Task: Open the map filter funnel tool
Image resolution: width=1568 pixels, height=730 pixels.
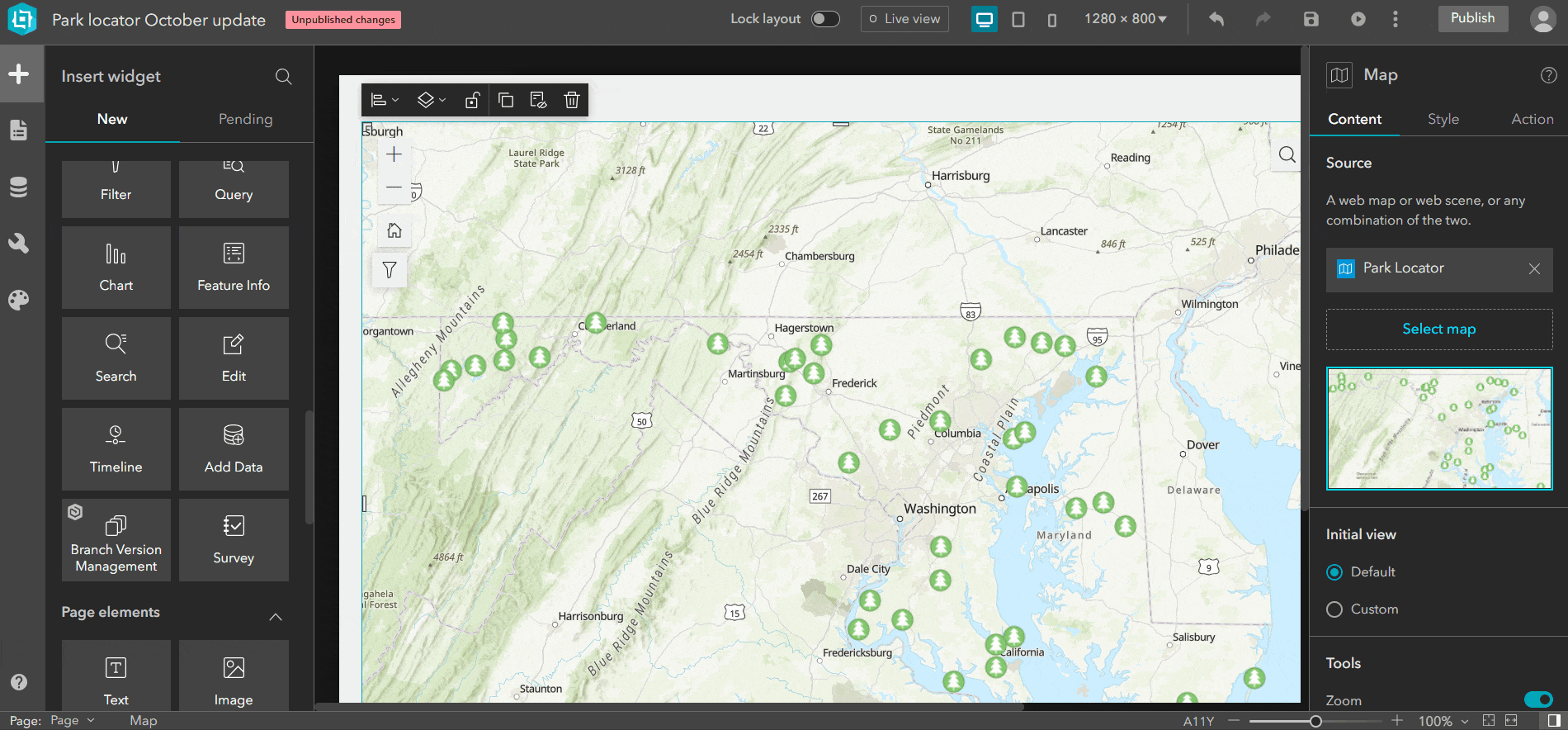Action: tap(390, 270)
